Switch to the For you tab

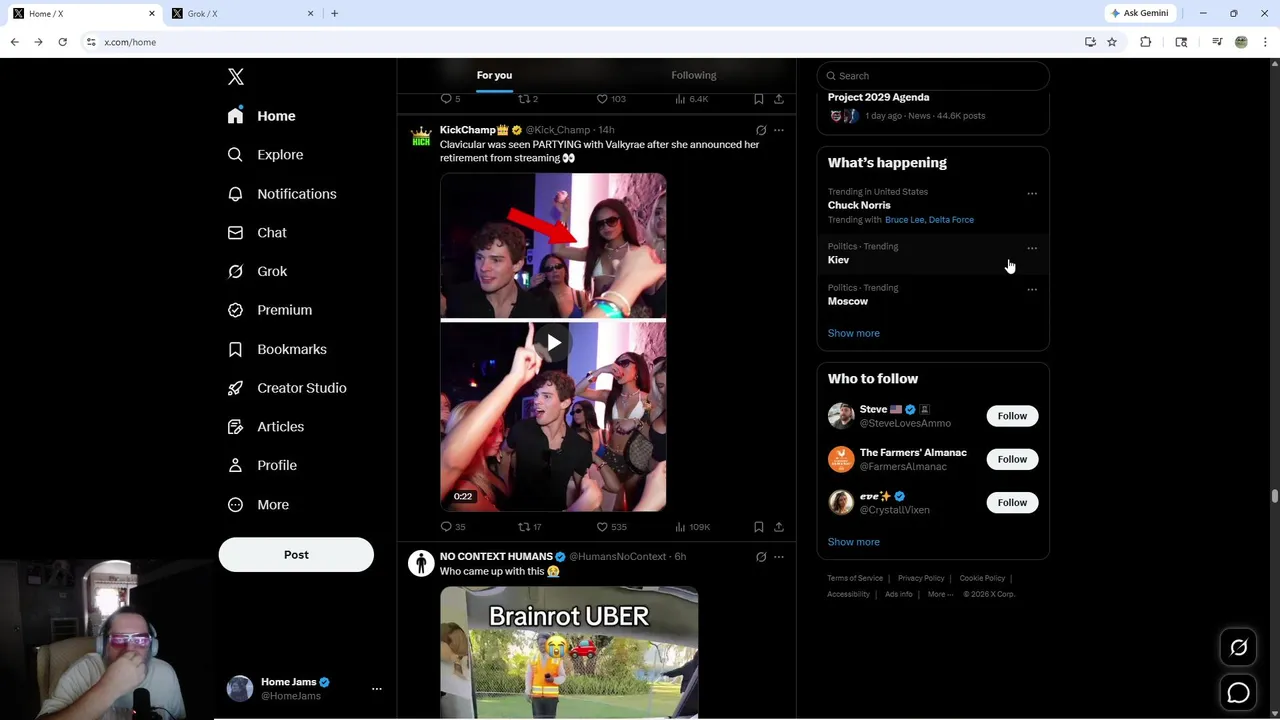tap(494, 75)
